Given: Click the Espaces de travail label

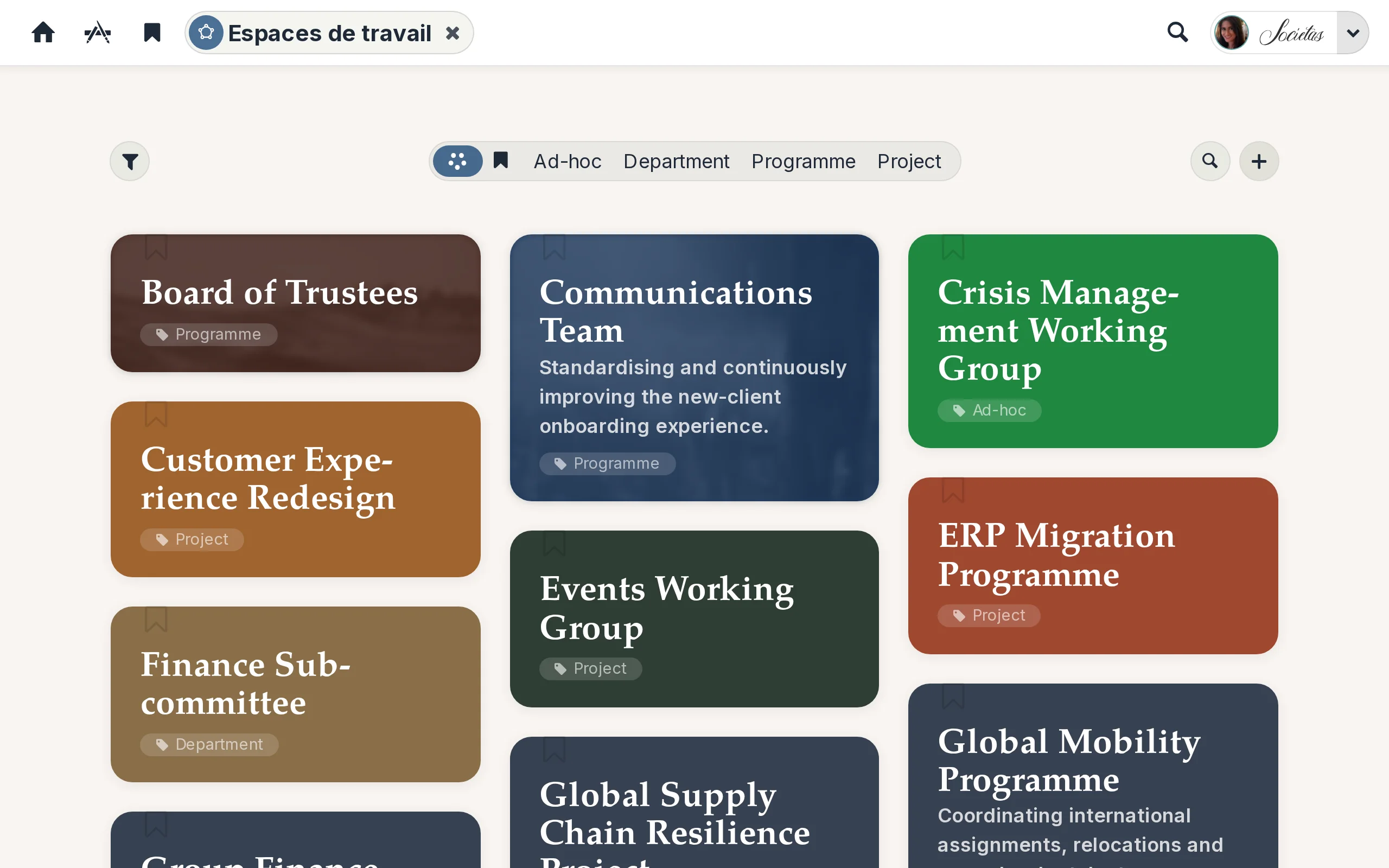Looking at the screenshot, I should tap(329, 33).
